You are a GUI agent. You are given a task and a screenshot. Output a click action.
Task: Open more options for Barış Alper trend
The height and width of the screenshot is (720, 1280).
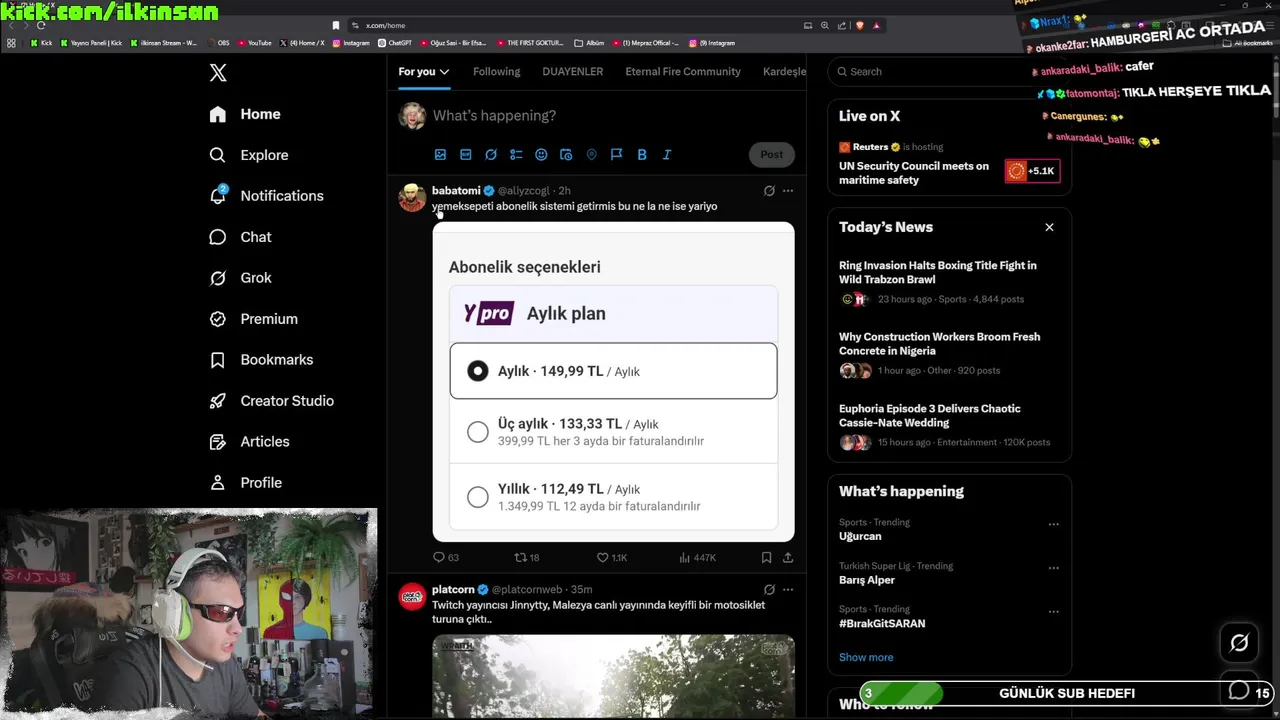coord(1053,568)
